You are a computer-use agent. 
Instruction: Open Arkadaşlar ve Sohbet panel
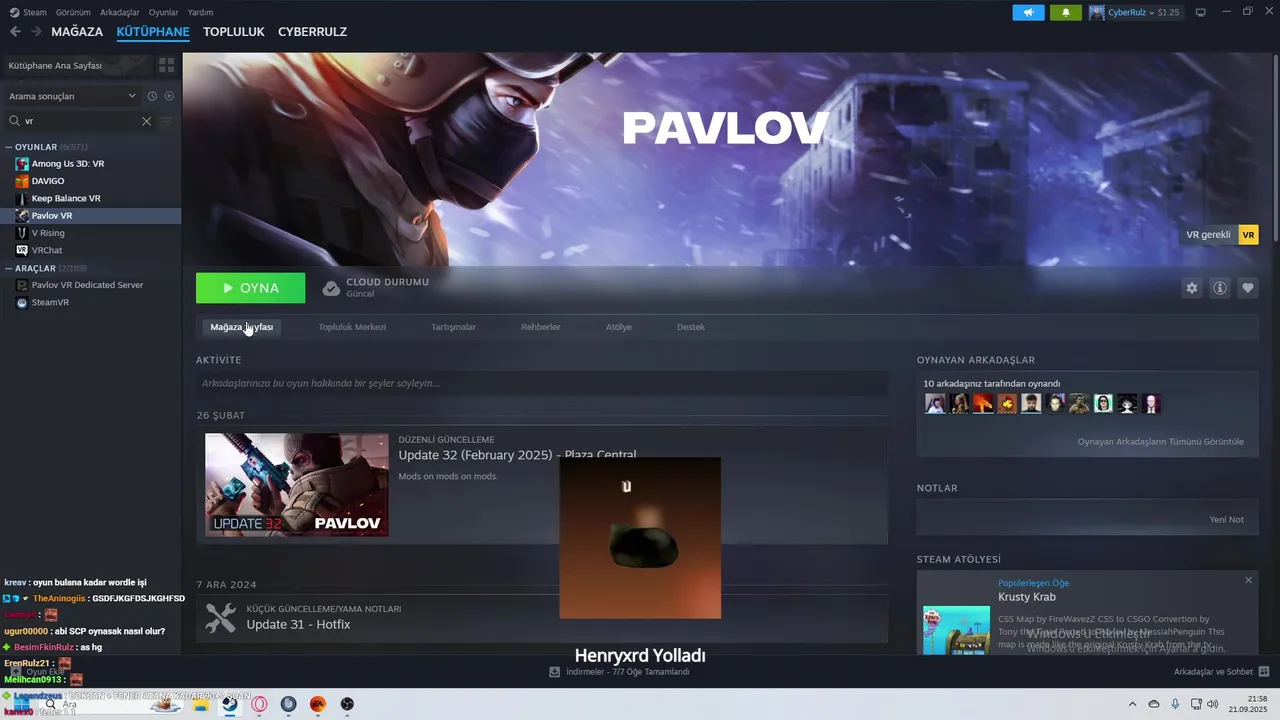[1221, 672]
